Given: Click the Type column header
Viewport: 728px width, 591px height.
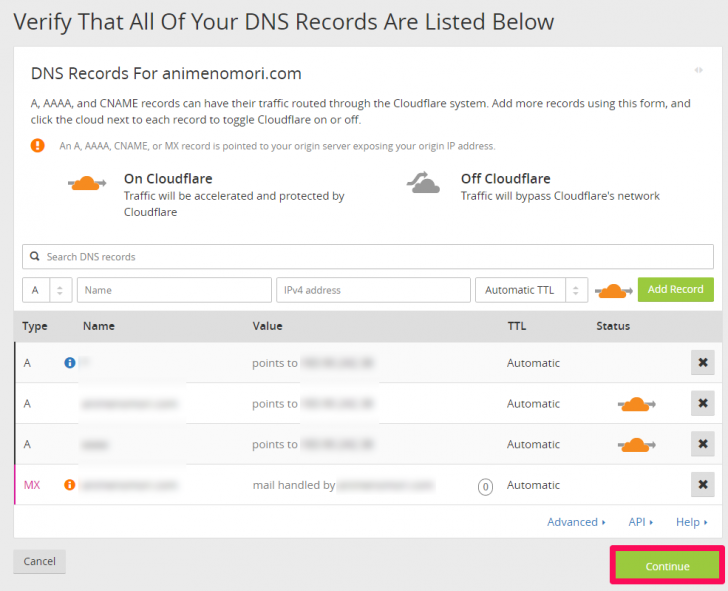Looking at the screenshot, I should pyautogui.click(x=35, y=326).
